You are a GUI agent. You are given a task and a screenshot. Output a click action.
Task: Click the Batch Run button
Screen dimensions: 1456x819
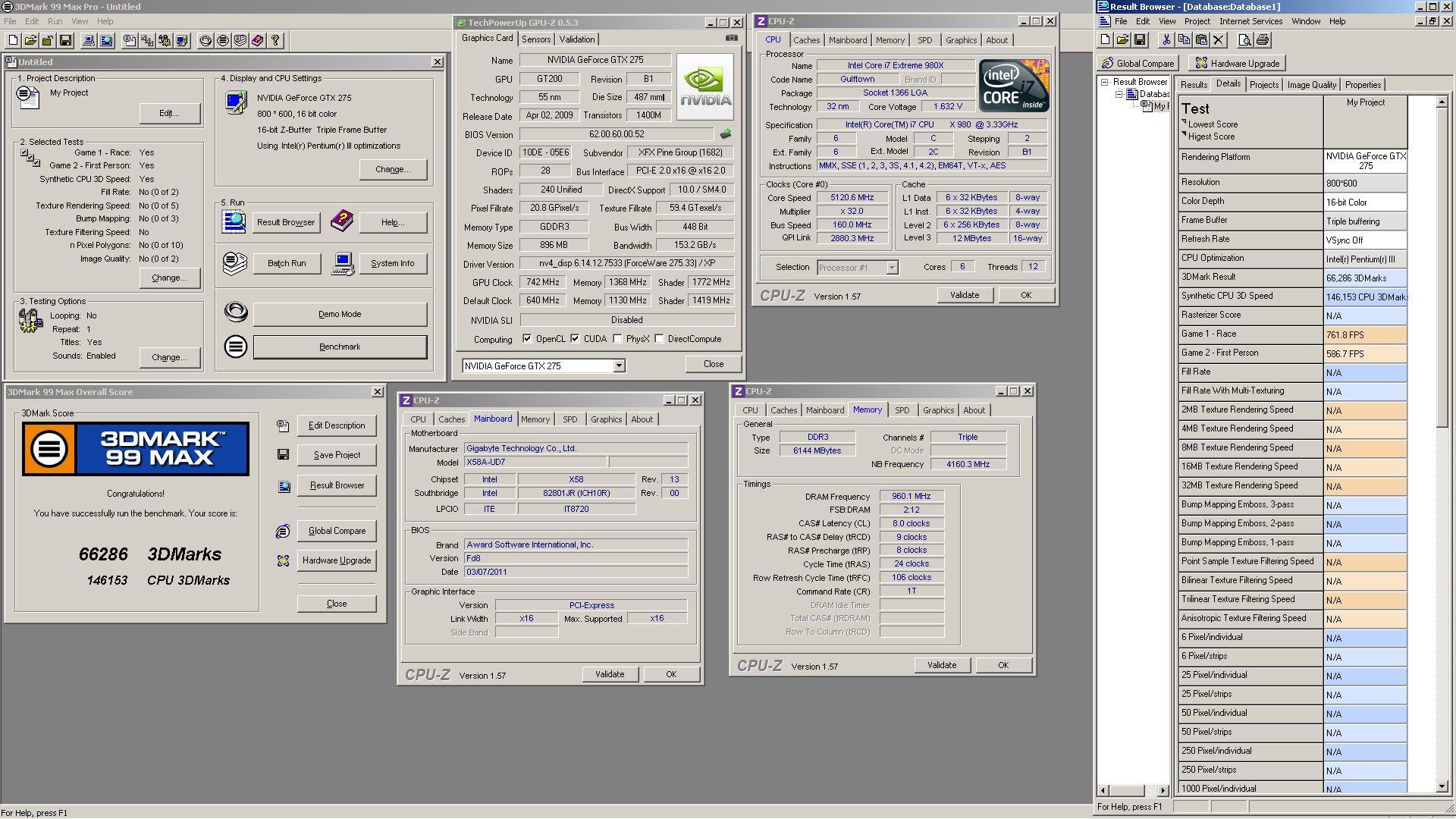pyautogui.click(x=287, y=263)
